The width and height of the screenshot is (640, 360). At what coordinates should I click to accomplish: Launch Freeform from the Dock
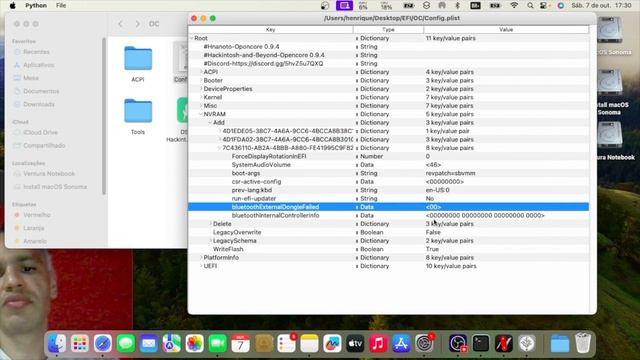(x=332, y=343)
